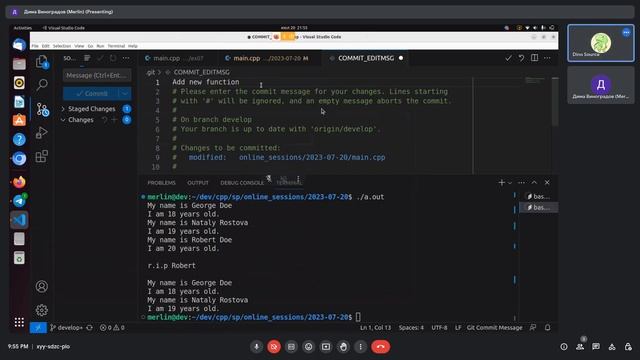Accept the commit message with the checkmark

[508, 58]
